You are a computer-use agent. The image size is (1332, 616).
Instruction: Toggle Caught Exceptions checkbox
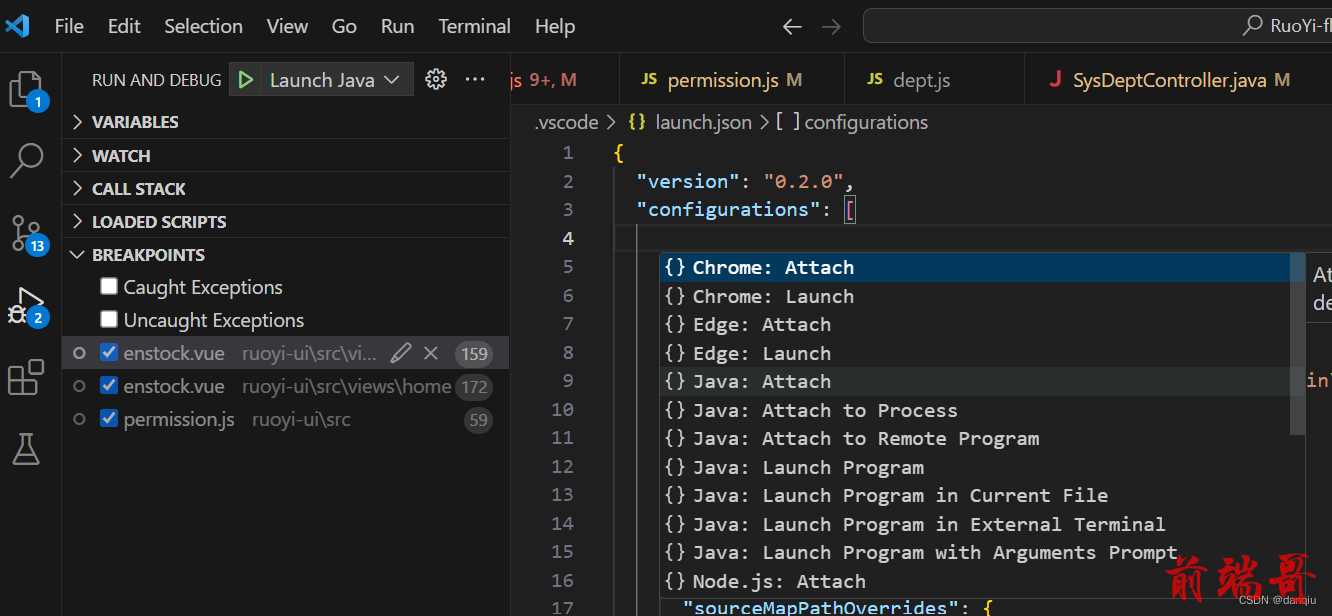109,287
